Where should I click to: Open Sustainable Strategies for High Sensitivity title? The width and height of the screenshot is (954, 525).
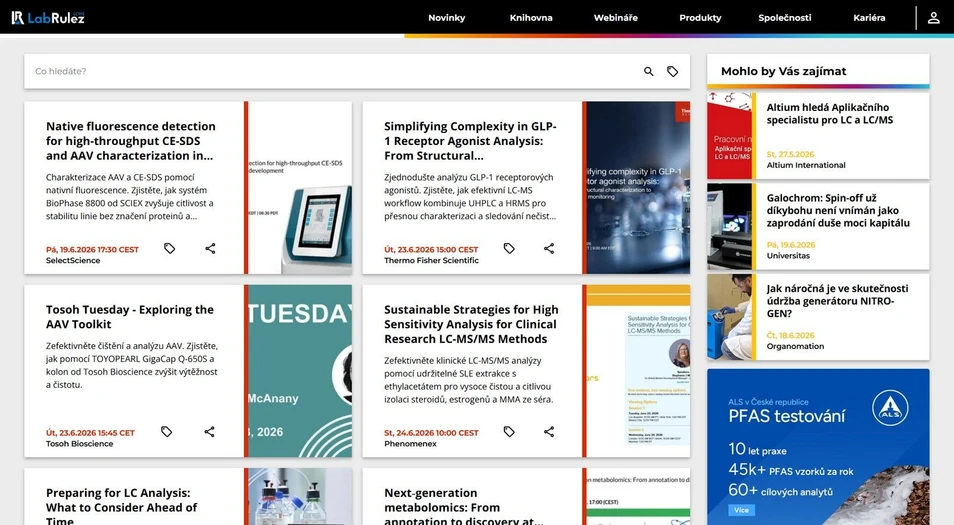(471, 324)
